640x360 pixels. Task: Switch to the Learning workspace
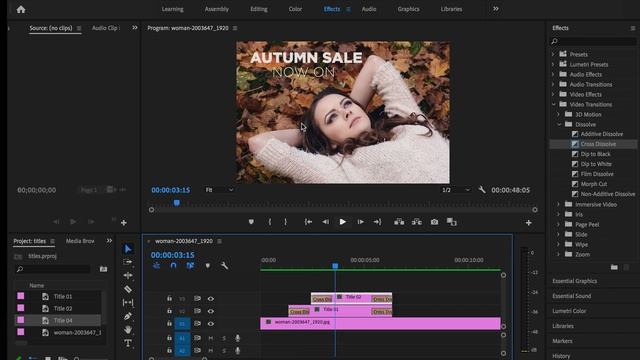pyautogui.click(x=173, y=9)
